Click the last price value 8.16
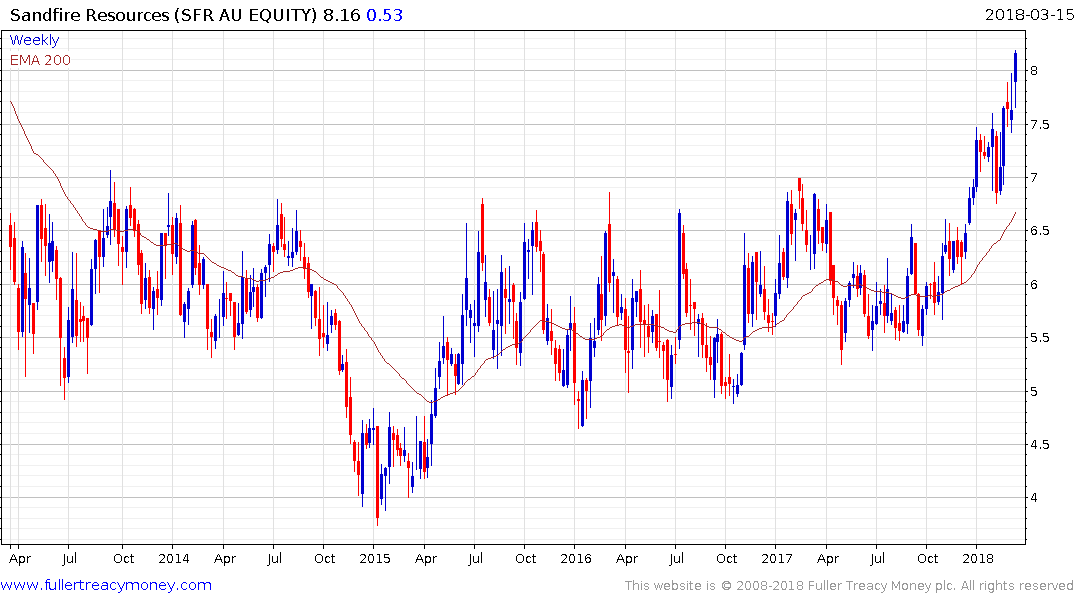The width and height of the screenshot is (1075, 600). click(341, 15)
